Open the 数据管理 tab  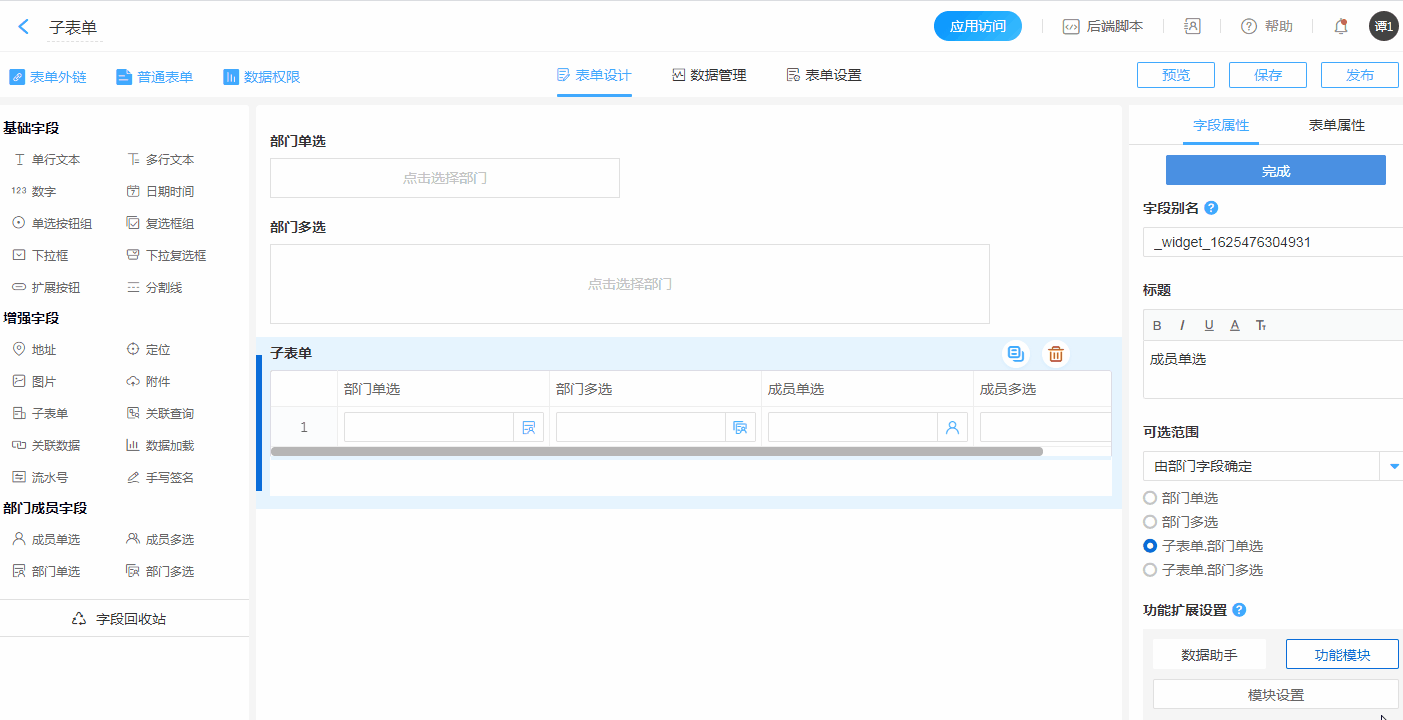(709, 75)
